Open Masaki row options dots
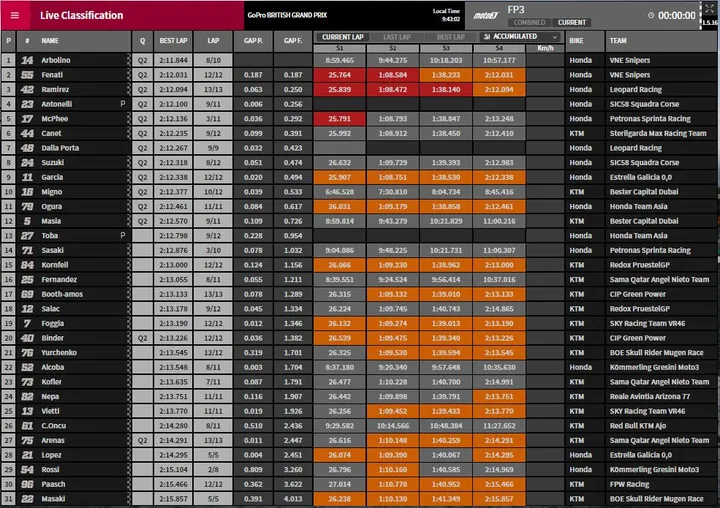This screenshot has width=720, height=508. point(128,499)
